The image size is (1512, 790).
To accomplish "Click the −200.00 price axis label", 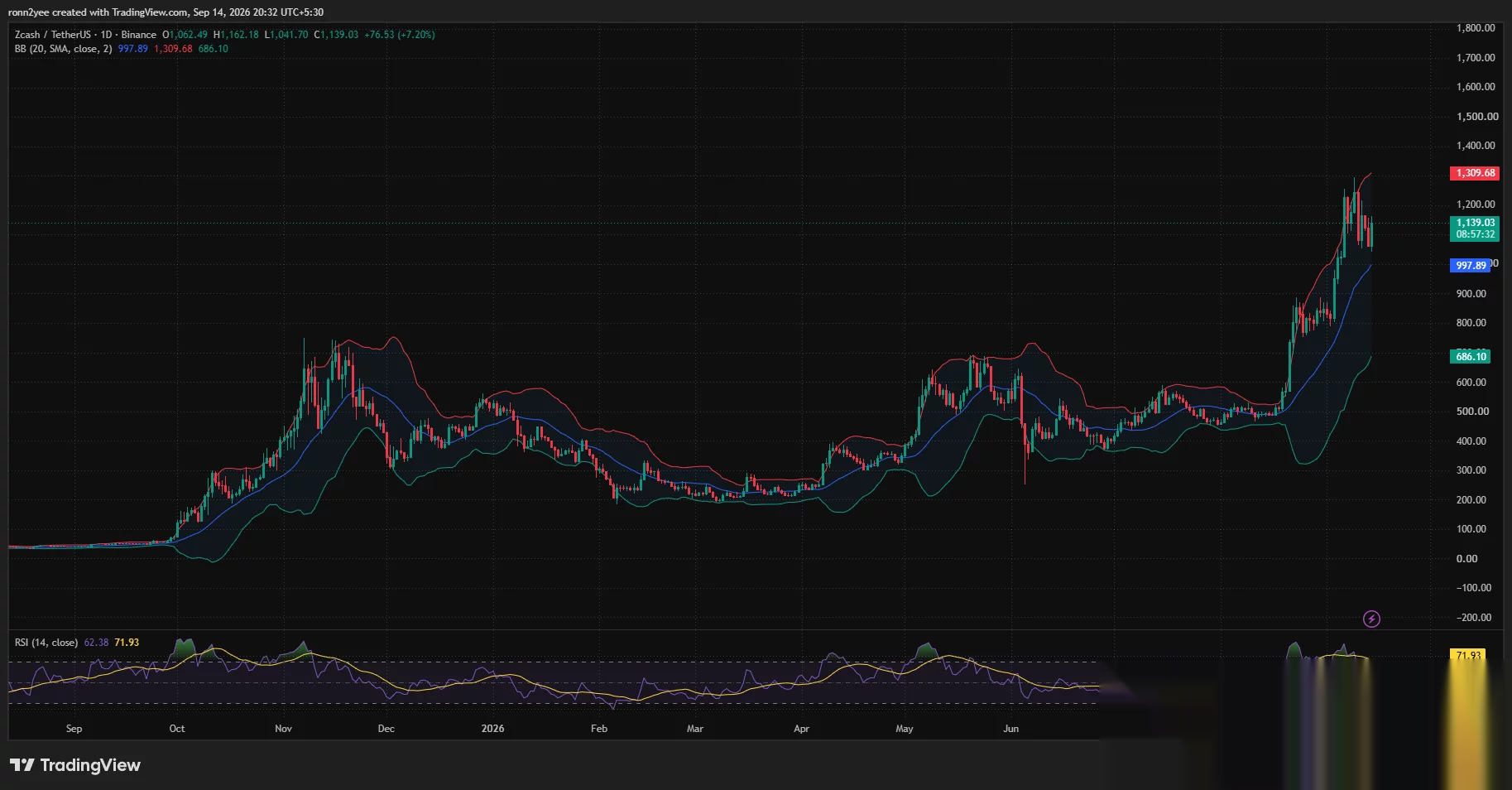I will click(1474, 618).
